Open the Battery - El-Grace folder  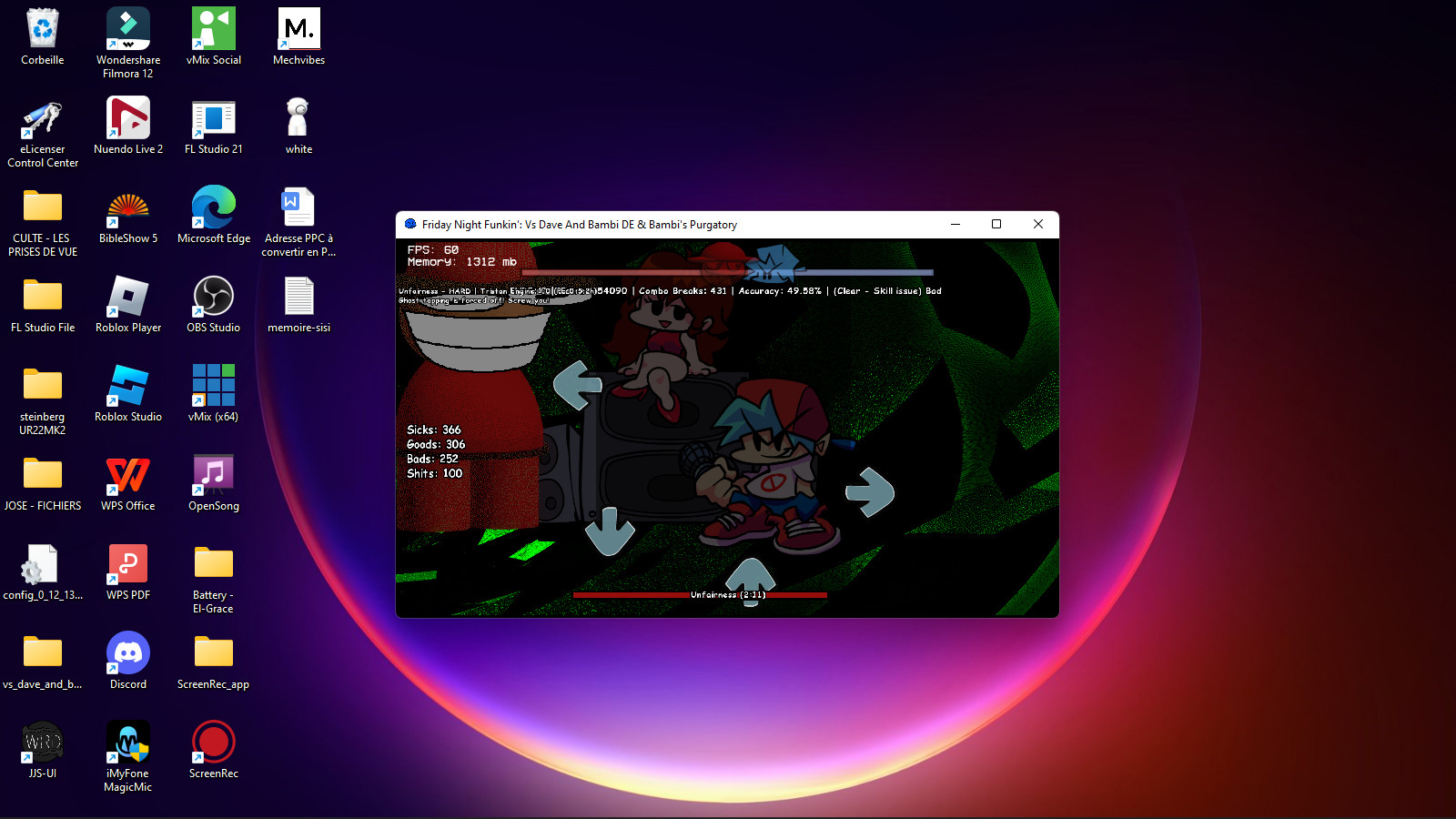click(x=214, y=580)
